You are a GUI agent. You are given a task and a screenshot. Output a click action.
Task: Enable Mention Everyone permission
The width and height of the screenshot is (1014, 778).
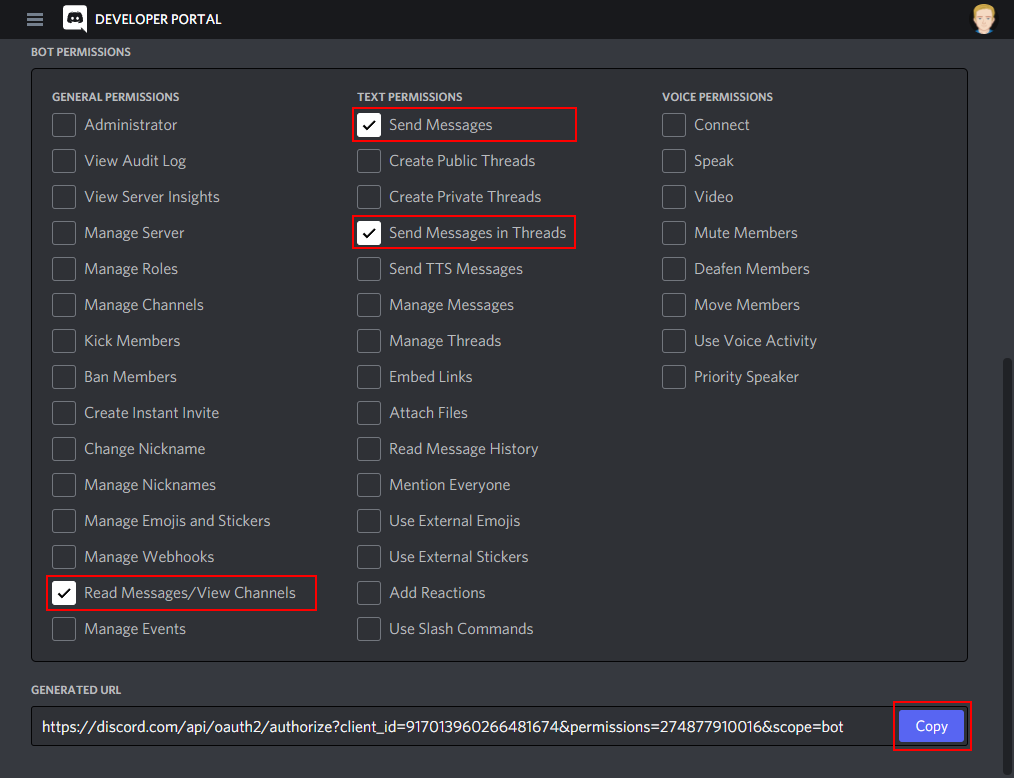[x=369, y=485]
